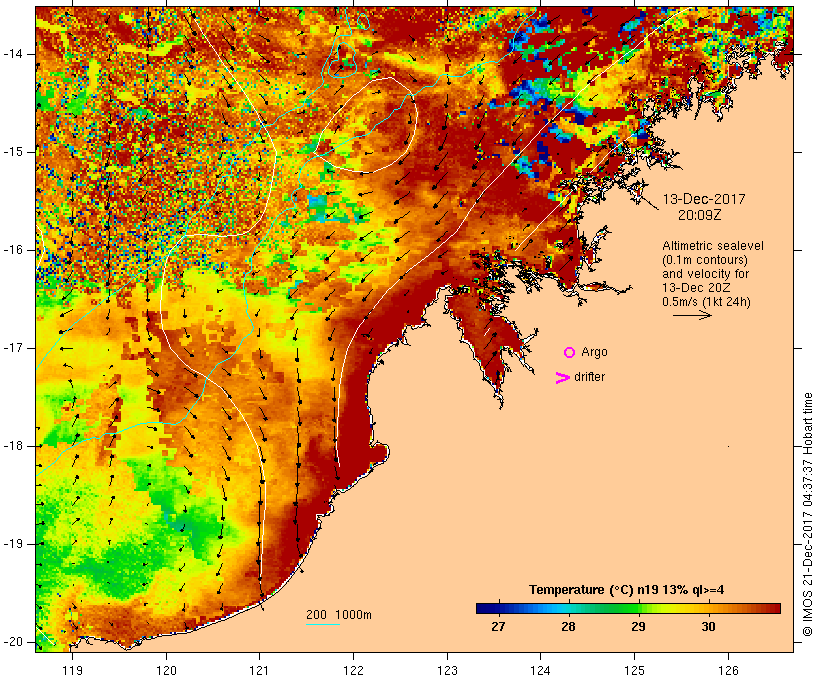Click the 'Argo' legend label

tap(594, 353)
